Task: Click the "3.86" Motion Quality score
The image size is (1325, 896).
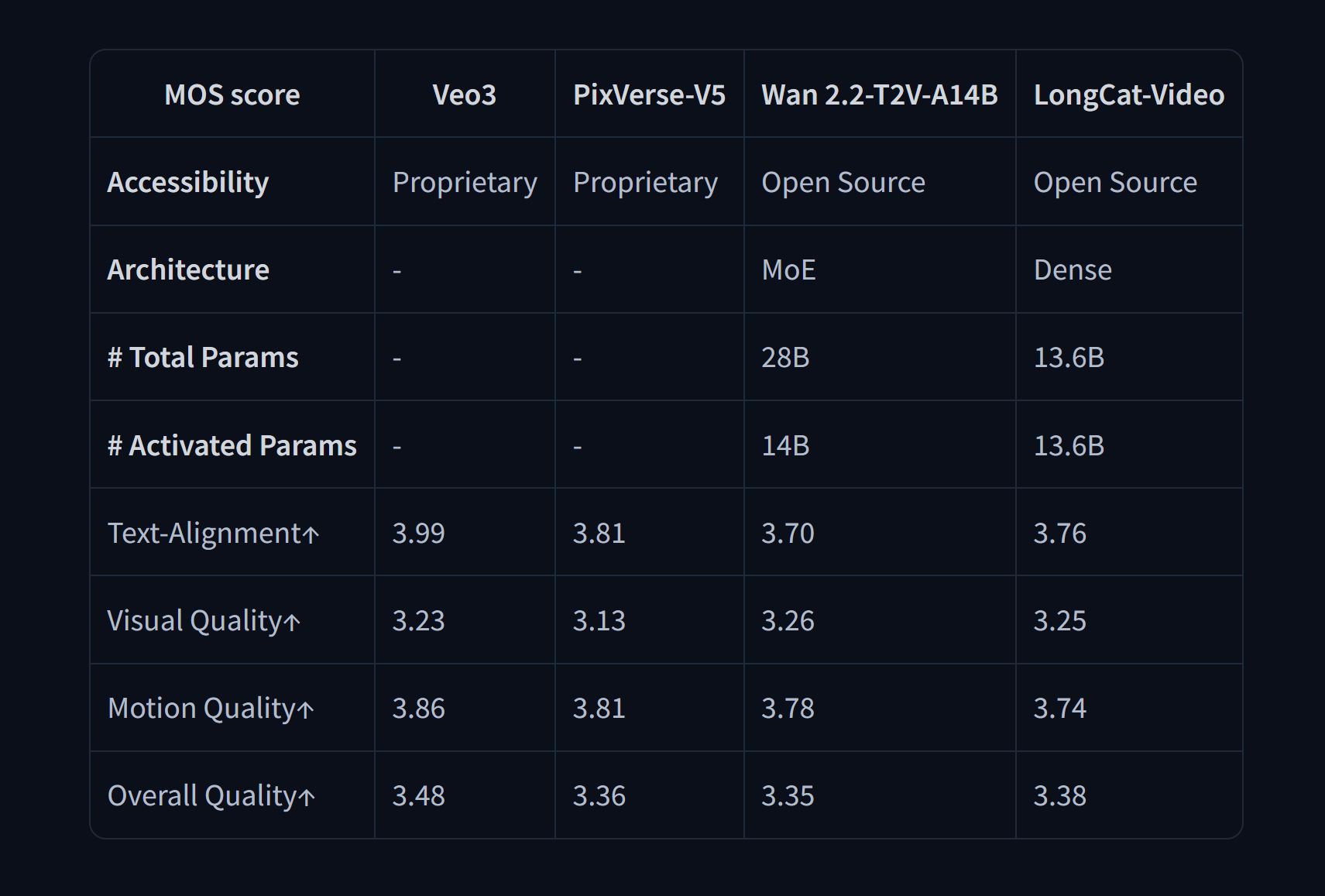Action: pos(418,708)
